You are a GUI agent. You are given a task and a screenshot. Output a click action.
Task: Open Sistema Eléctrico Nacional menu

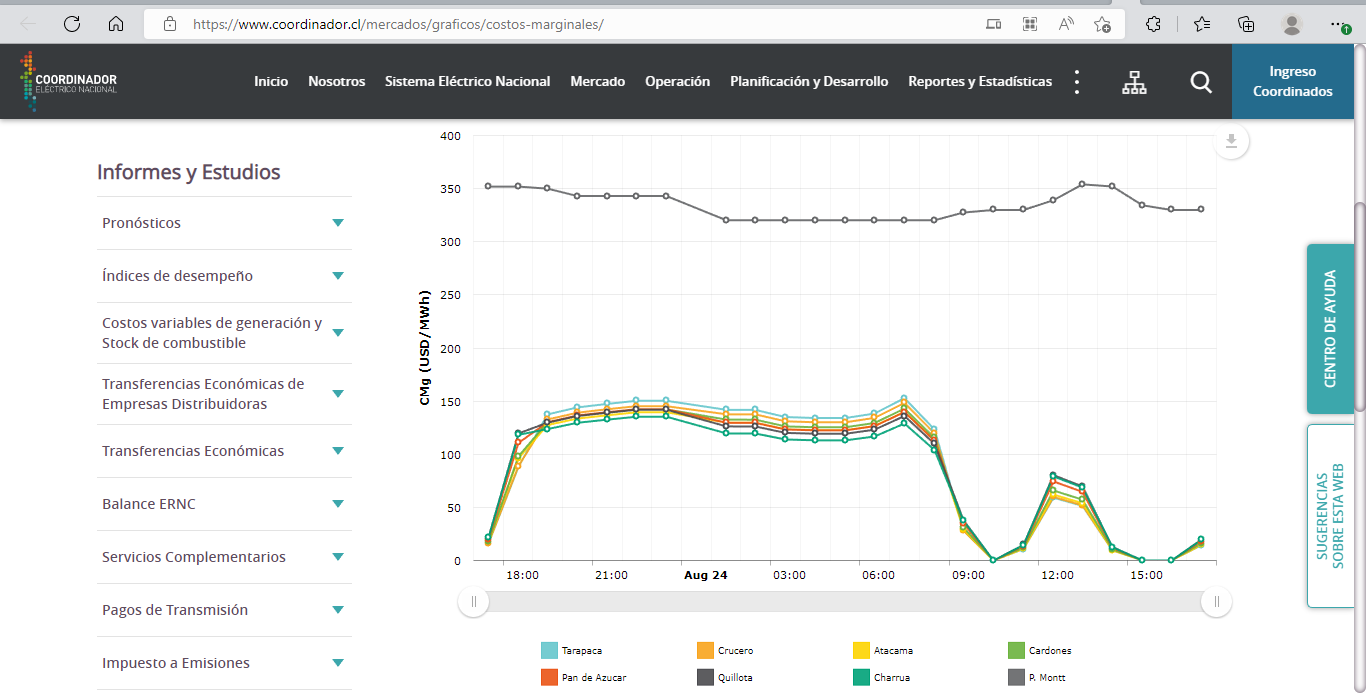pyautogui.click(x=467, y=82)
